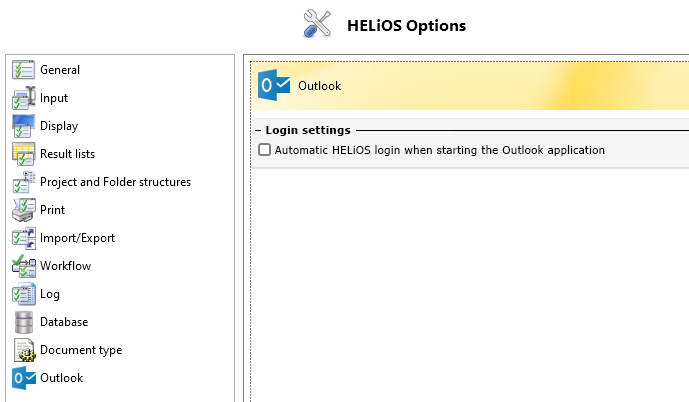Viewport: 689px width, 402px height.
Task: Click the Log category icon
Action: click(x=23, y=294)
